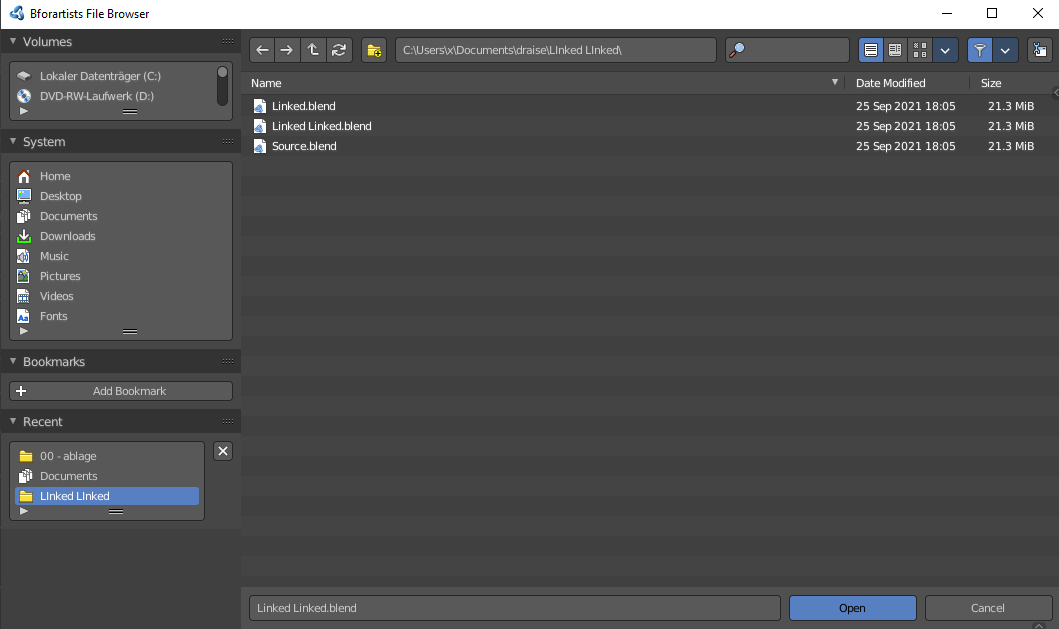Screen dimensions: 1059x629
Task: Collapse the Recent panel
Action: tap(13, 421)
